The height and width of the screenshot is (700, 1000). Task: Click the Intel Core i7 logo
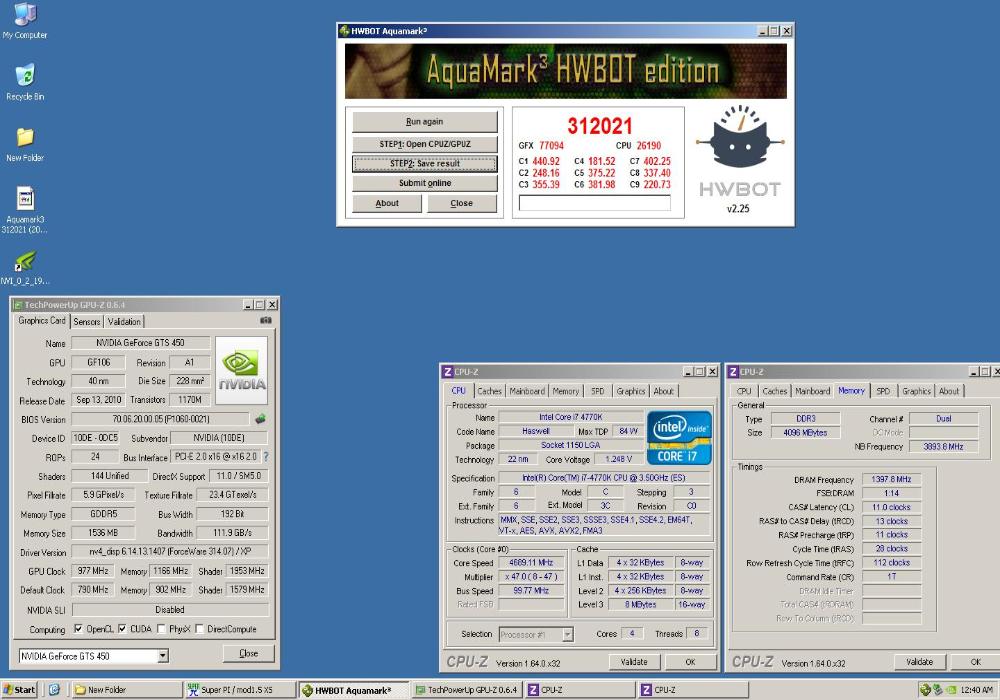(x=679, y=437)
